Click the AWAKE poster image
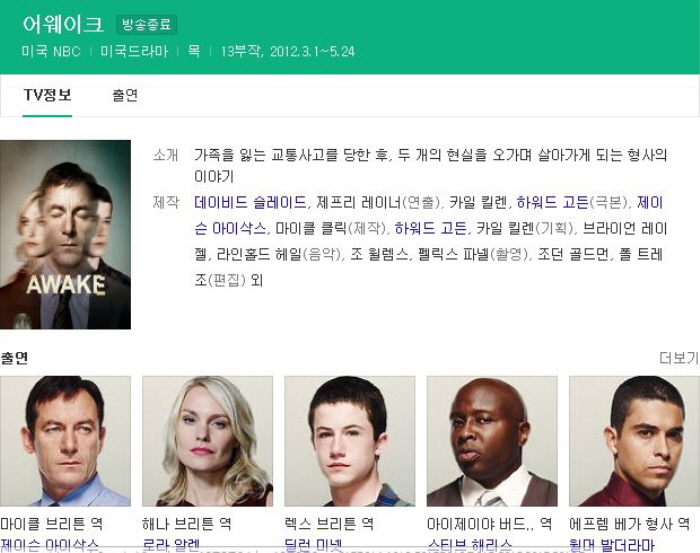Viewport: 700px width, 553px height. tap(65, 235)
